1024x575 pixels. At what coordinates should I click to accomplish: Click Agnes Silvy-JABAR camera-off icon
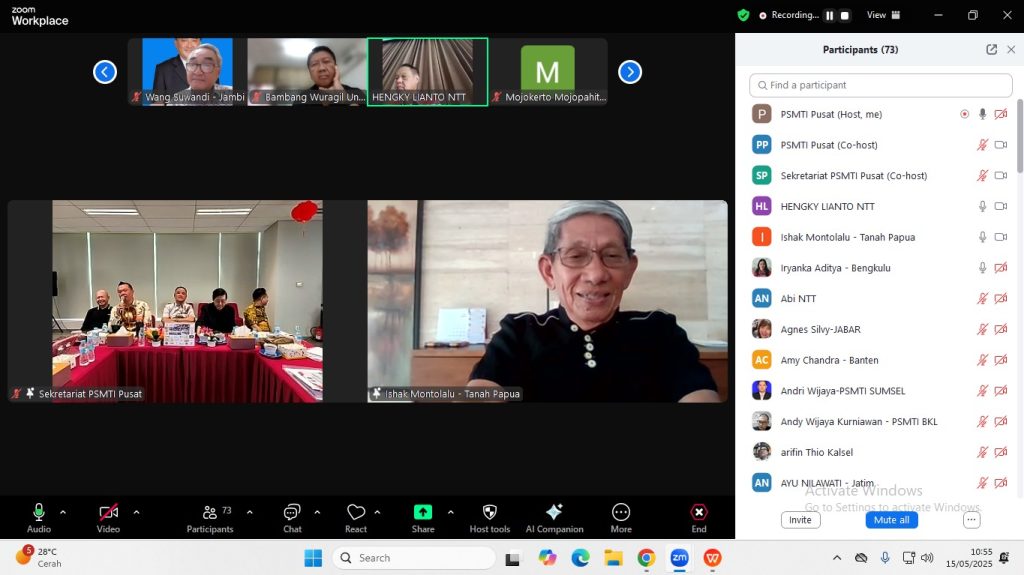tap(1000, 329)
